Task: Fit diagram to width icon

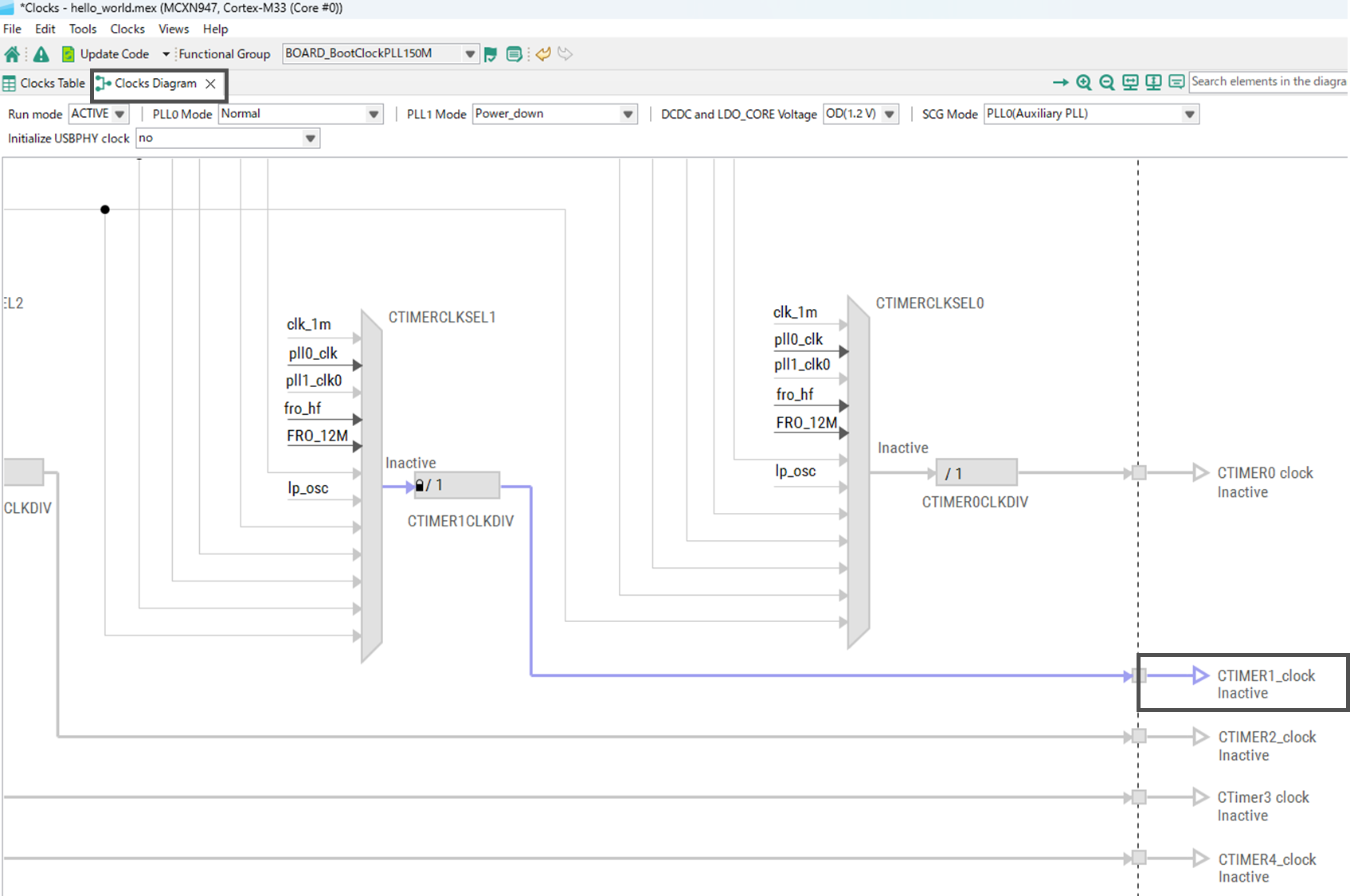Action: 1129,82
